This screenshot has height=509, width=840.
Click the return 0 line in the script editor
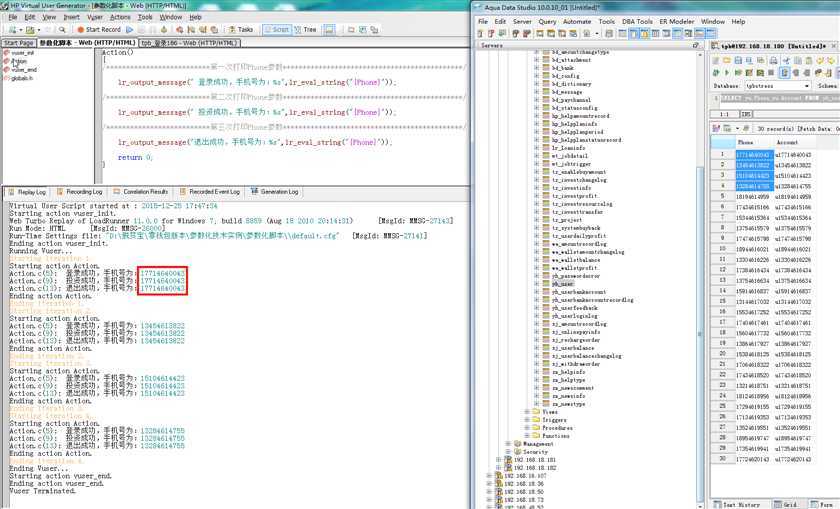[135, 158]
